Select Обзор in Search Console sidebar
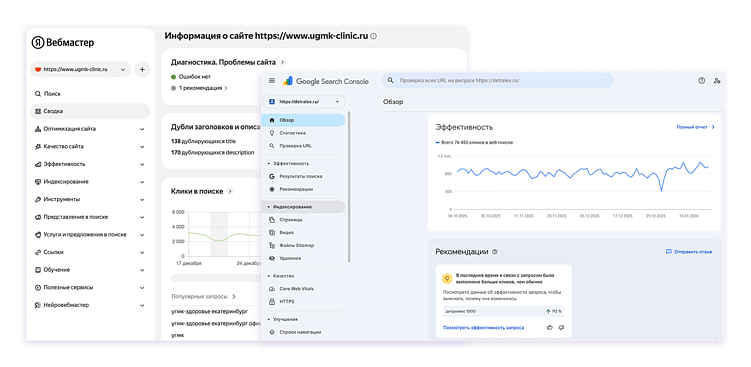Viewport: 751px width, 367px height. 303,120
